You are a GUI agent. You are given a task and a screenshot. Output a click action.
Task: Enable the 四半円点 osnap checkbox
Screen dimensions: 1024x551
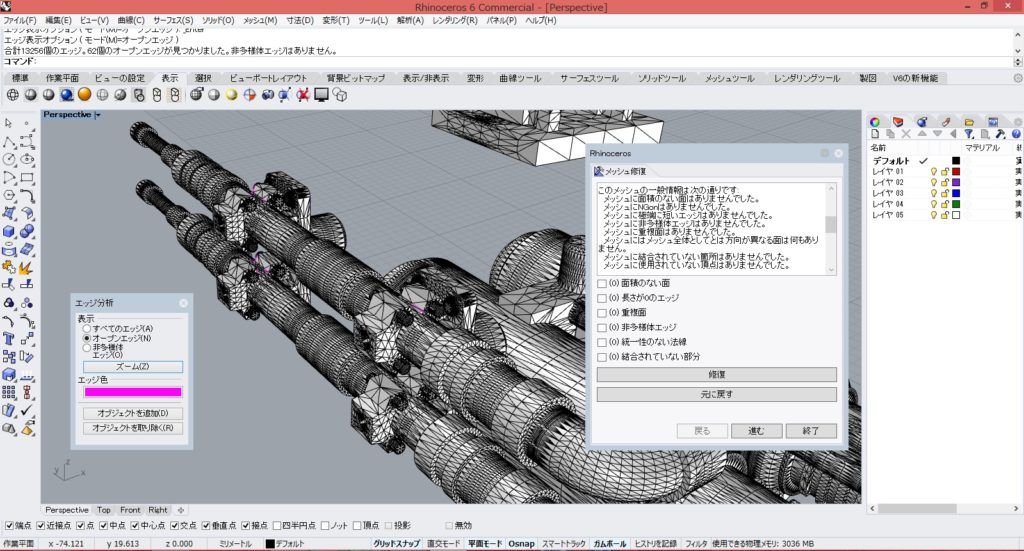276,525
